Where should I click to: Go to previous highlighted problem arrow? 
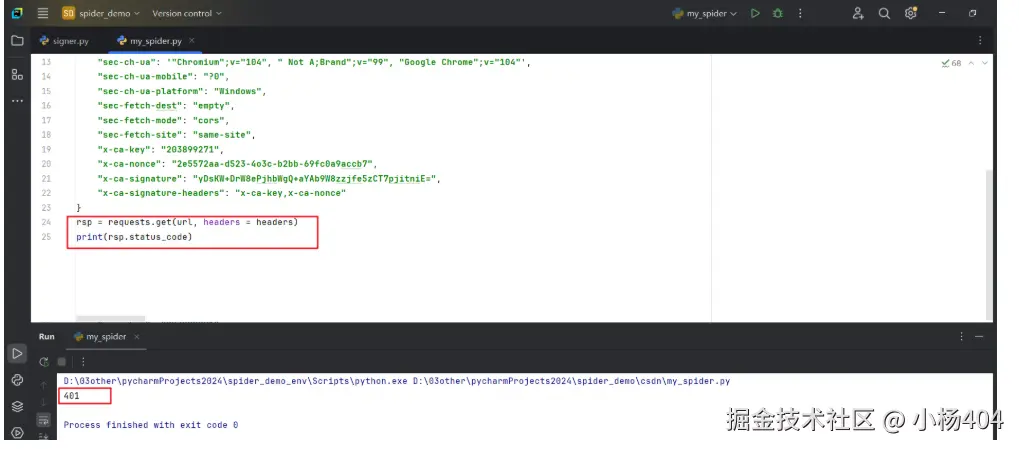[971, 63]
